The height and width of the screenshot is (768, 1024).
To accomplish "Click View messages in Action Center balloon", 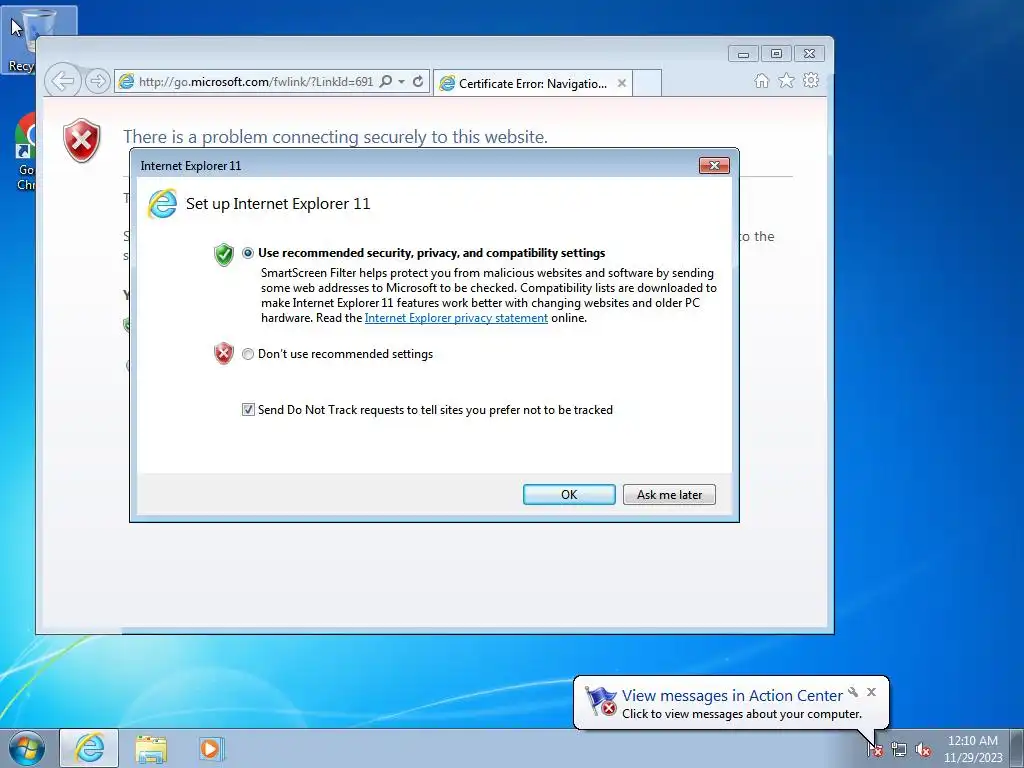I will point(732,696).
